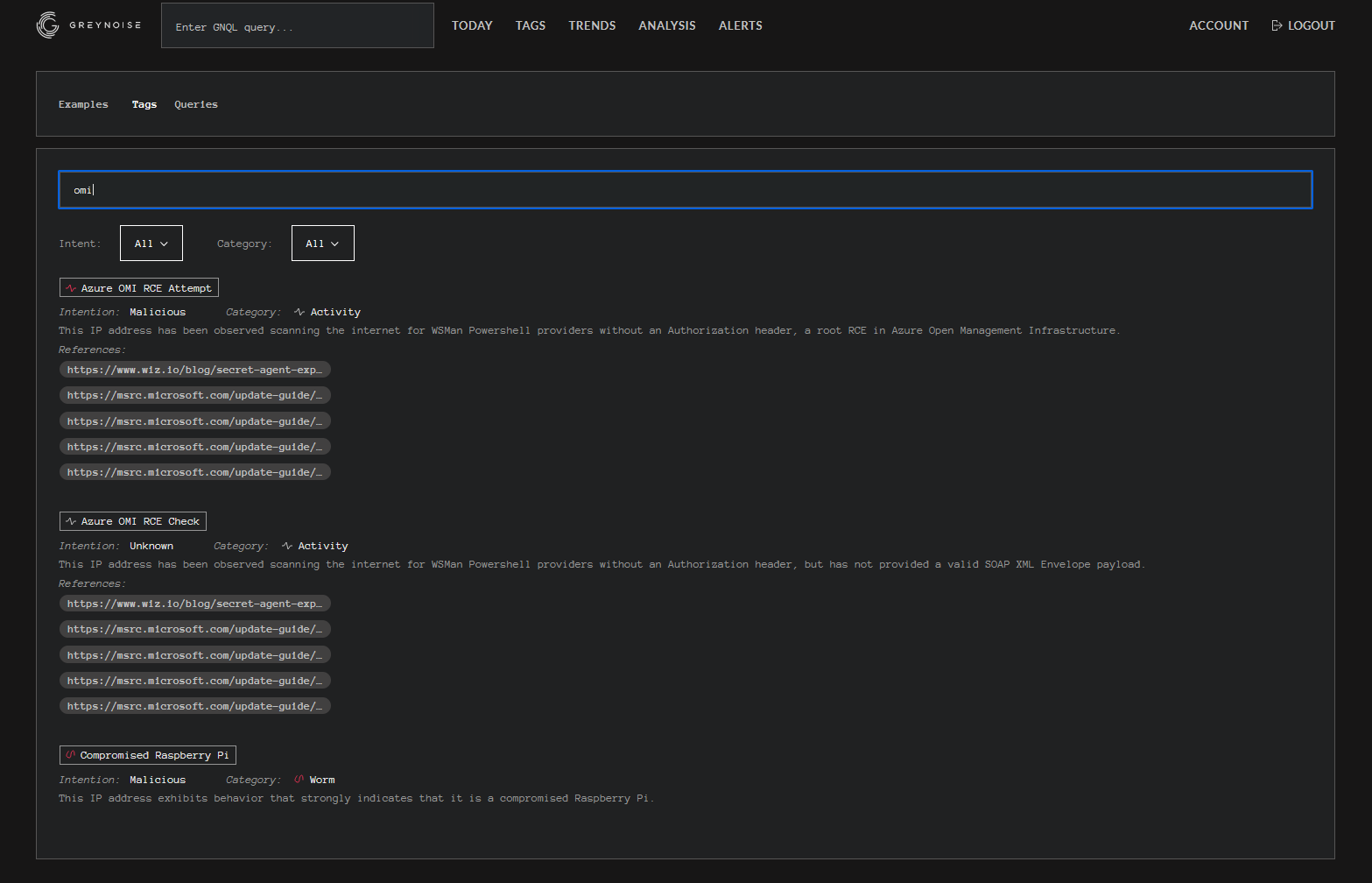Open the Azure OMI RCE Attempt tag
Viewport: 1372px width, 883px height.
(x=139, y=288)
